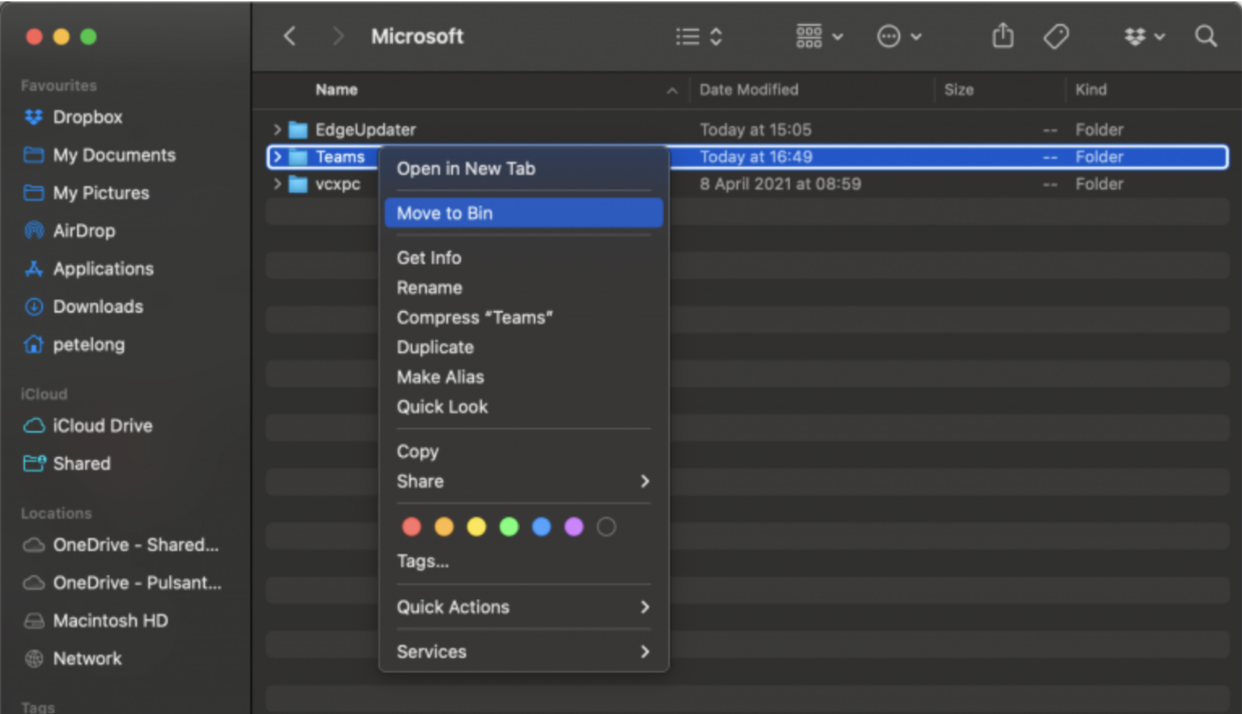Screen dimensions: 1242x714
Task: Open iCloud Drive in sidebar
Action: coord(102,426)
